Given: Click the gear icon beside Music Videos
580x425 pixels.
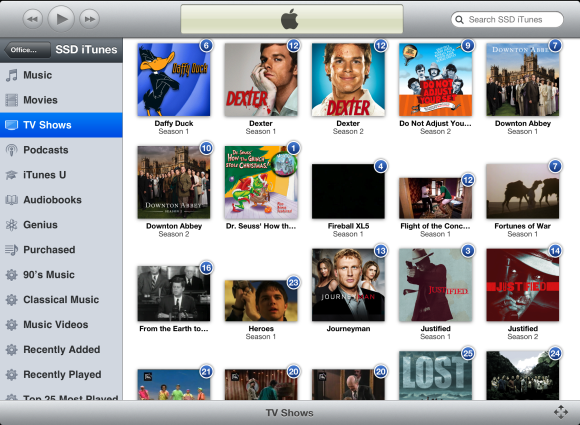Looking at the screenshot, I should click(x=11, y=325).
